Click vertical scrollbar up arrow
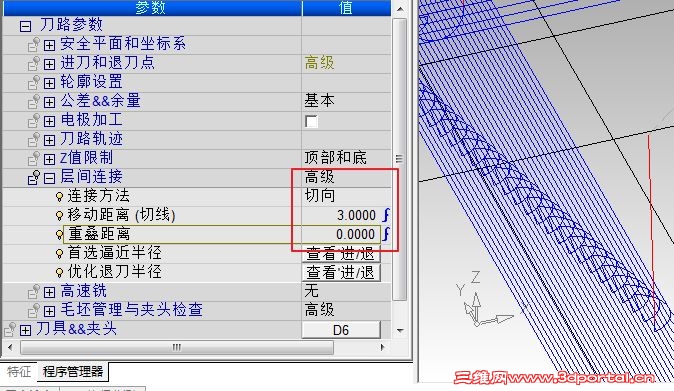This screenshot has height=391, width=674. pyautogui.click(x=400, y=9)
